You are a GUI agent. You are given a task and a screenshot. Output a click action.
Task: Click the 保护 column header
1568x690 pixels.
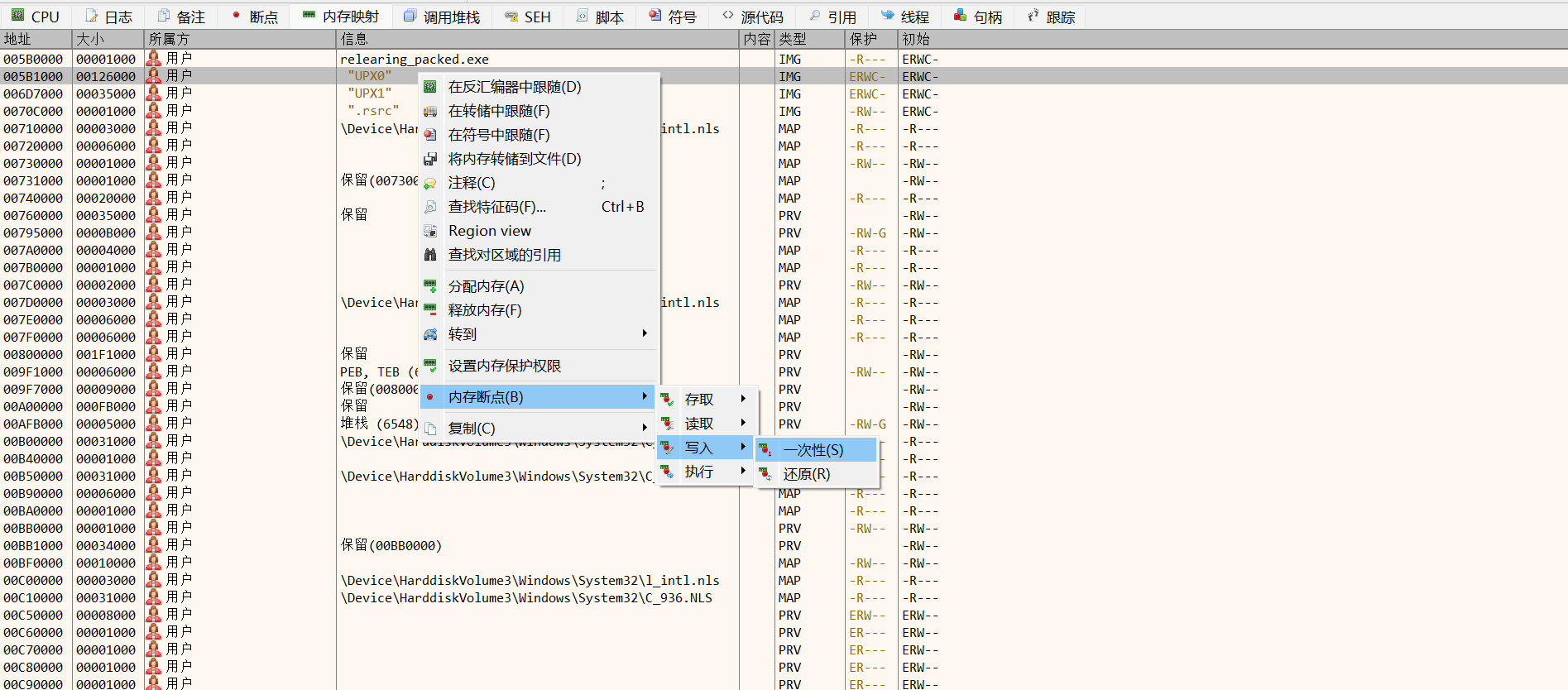(863, 39)
